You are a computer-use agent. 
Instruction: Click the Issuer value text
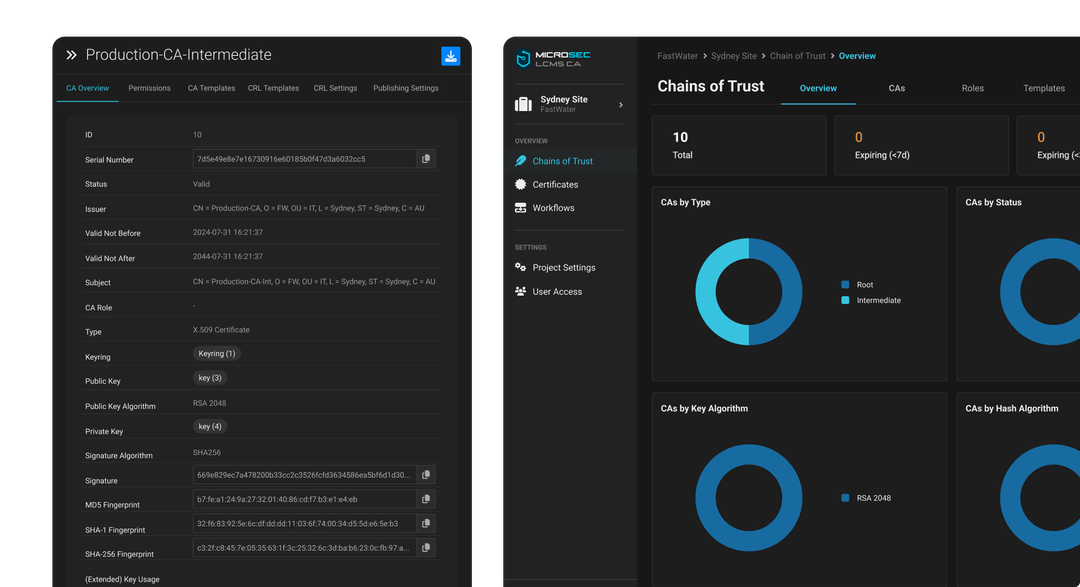(x=309, y=208)
